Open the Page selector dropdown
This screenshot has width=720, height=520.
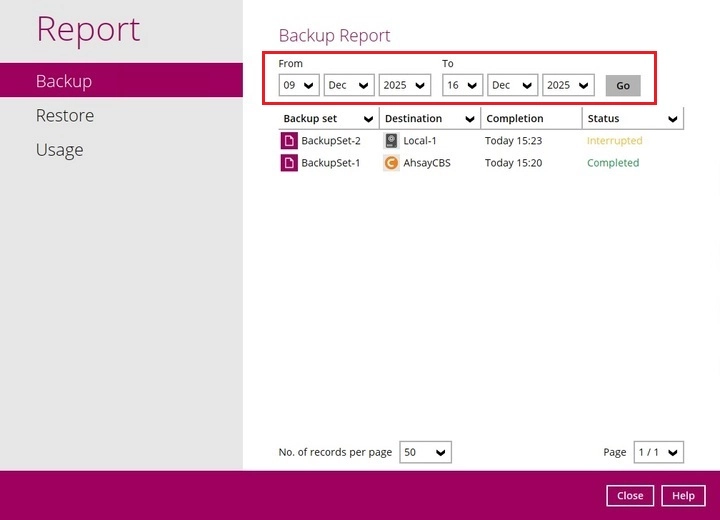tap(659, 453)
